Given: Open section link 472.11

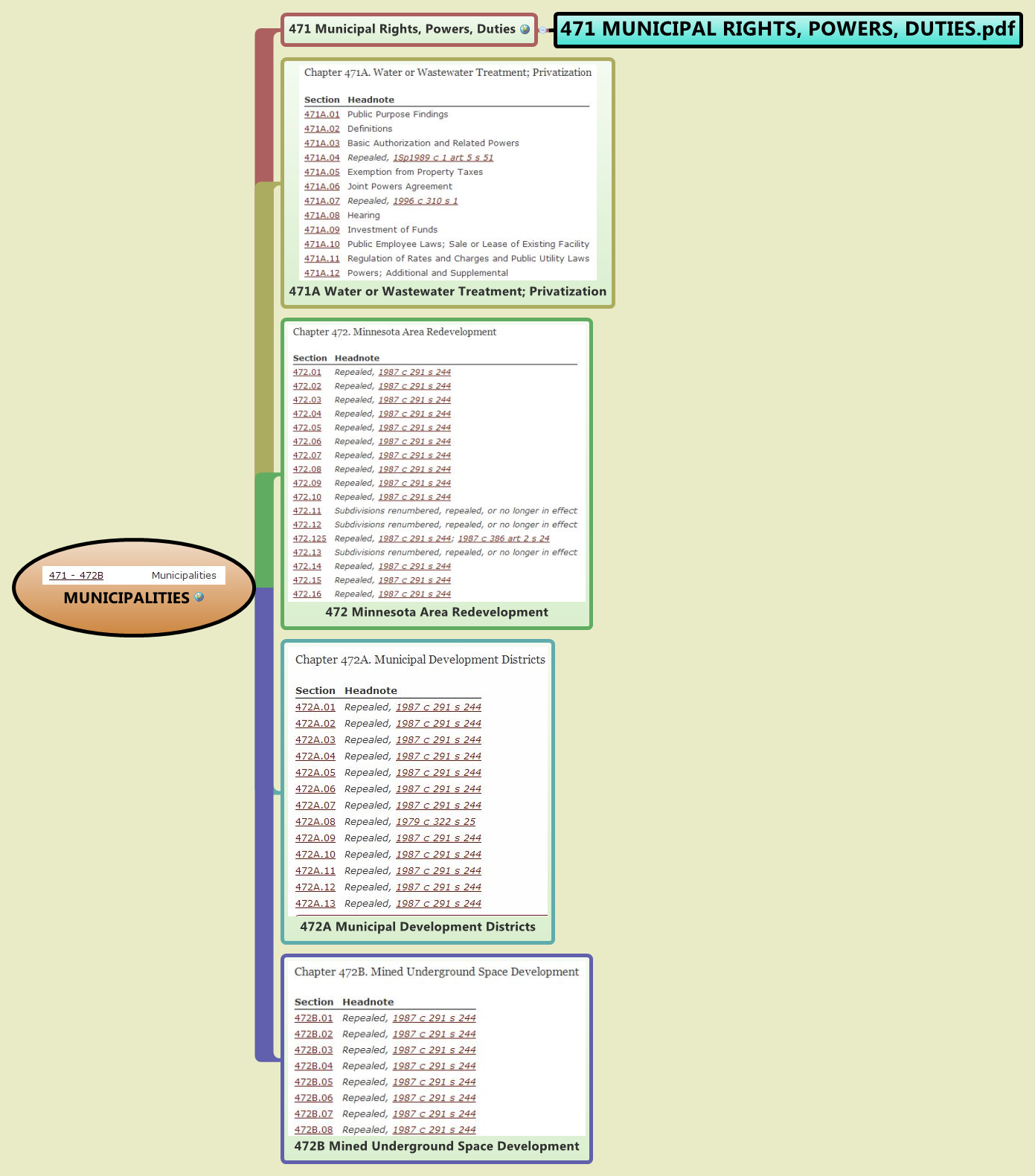Looking at the screenshot, I should click(x=307, y=511).
